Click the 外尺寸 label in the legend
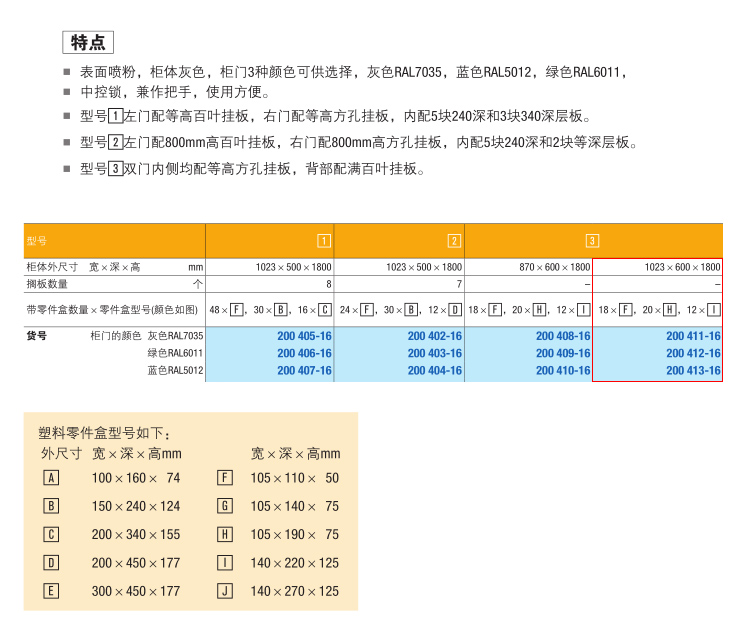 point(61,453)
